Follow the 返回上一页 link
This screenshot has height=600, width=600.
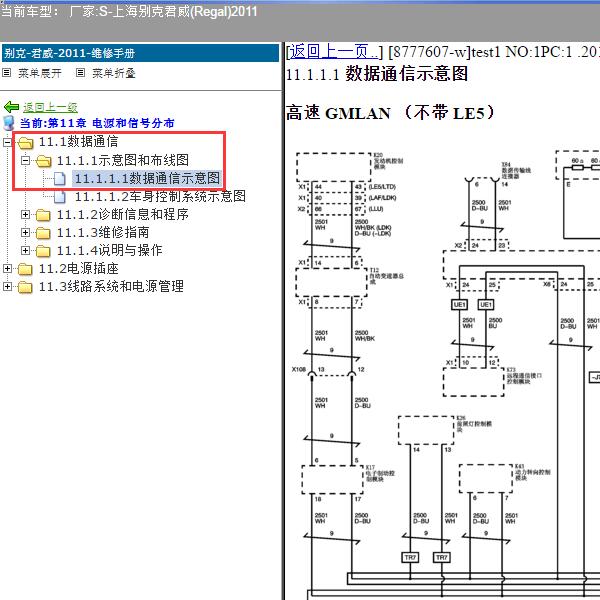point(334,52)
